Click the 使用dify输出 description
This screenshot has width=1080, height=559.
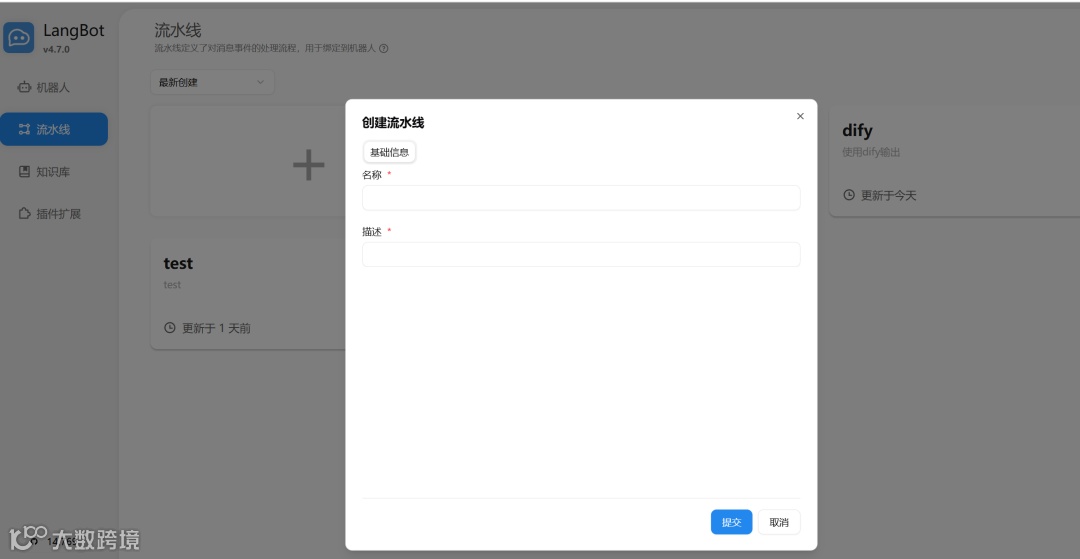click(871, 152)
